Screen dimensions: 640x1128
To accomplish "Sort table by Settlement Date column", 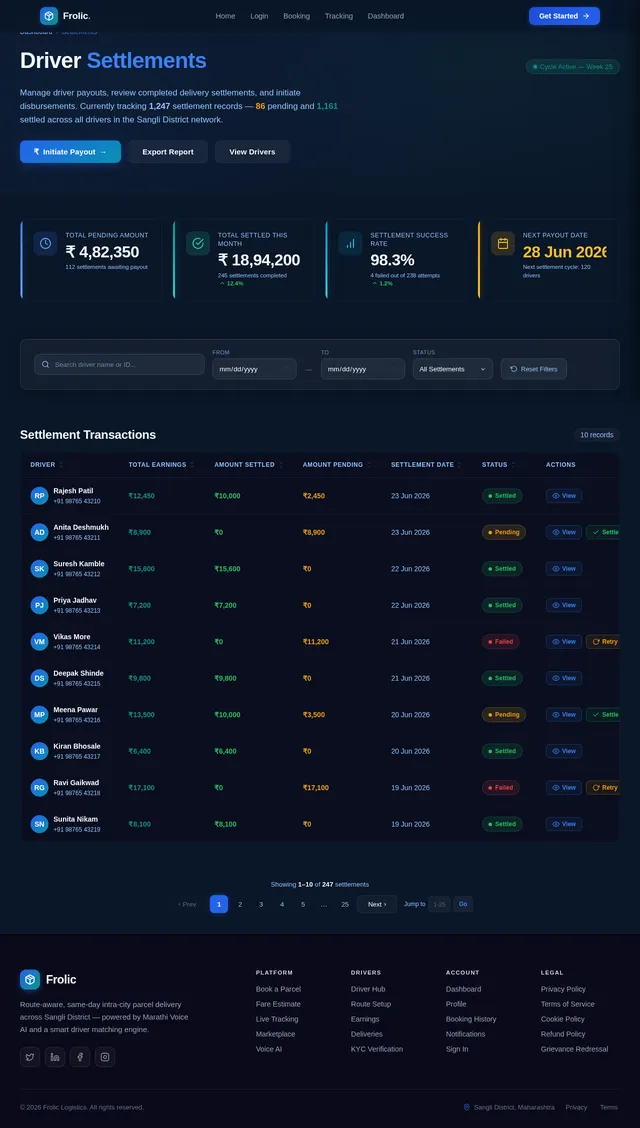I will [x=426, y=465].
